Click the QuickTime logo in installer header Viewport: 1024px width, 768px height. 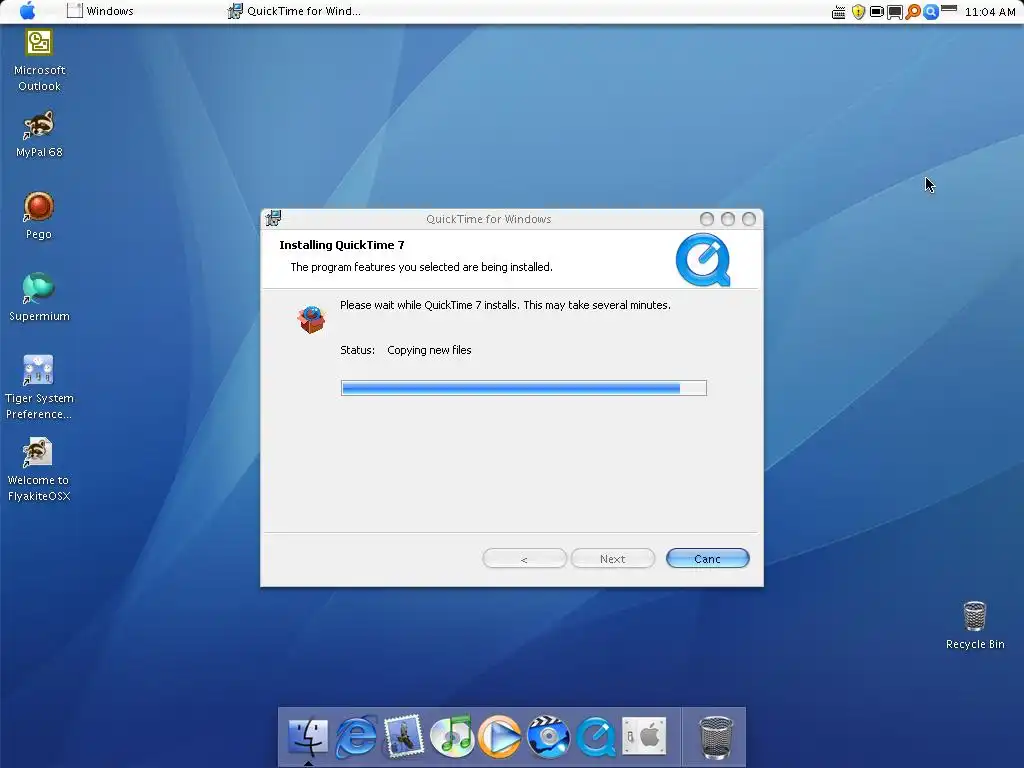(703, 260)
